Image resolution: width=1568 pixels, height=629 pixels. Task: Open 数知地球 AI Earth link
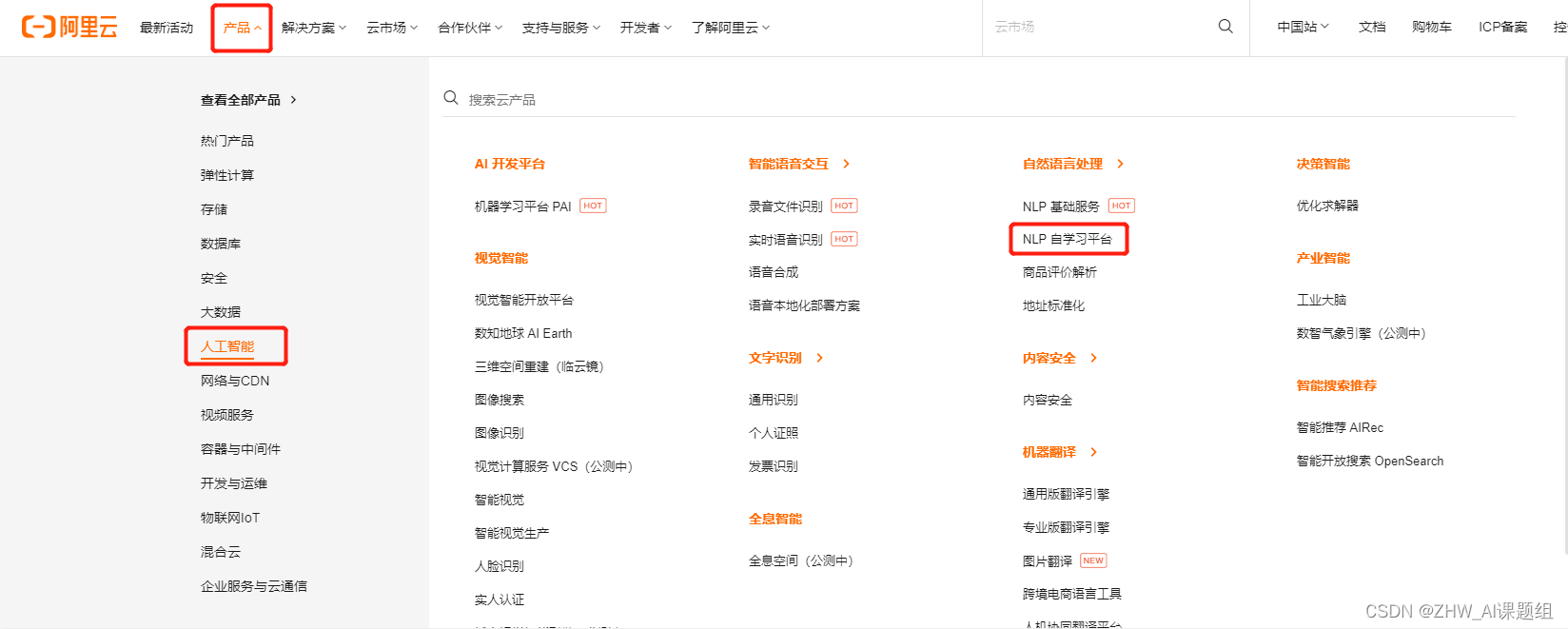pos(523,333)
